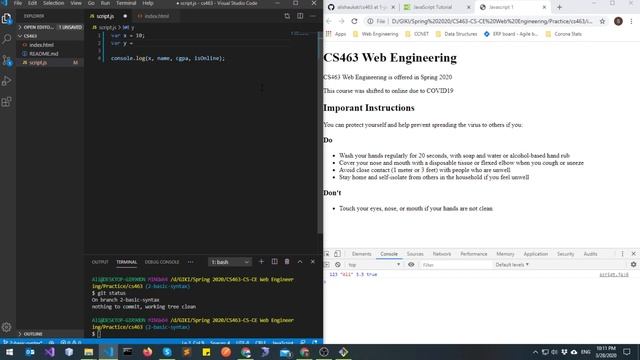
Task: Expand the Outline section
Action: [x=50, y=334]
